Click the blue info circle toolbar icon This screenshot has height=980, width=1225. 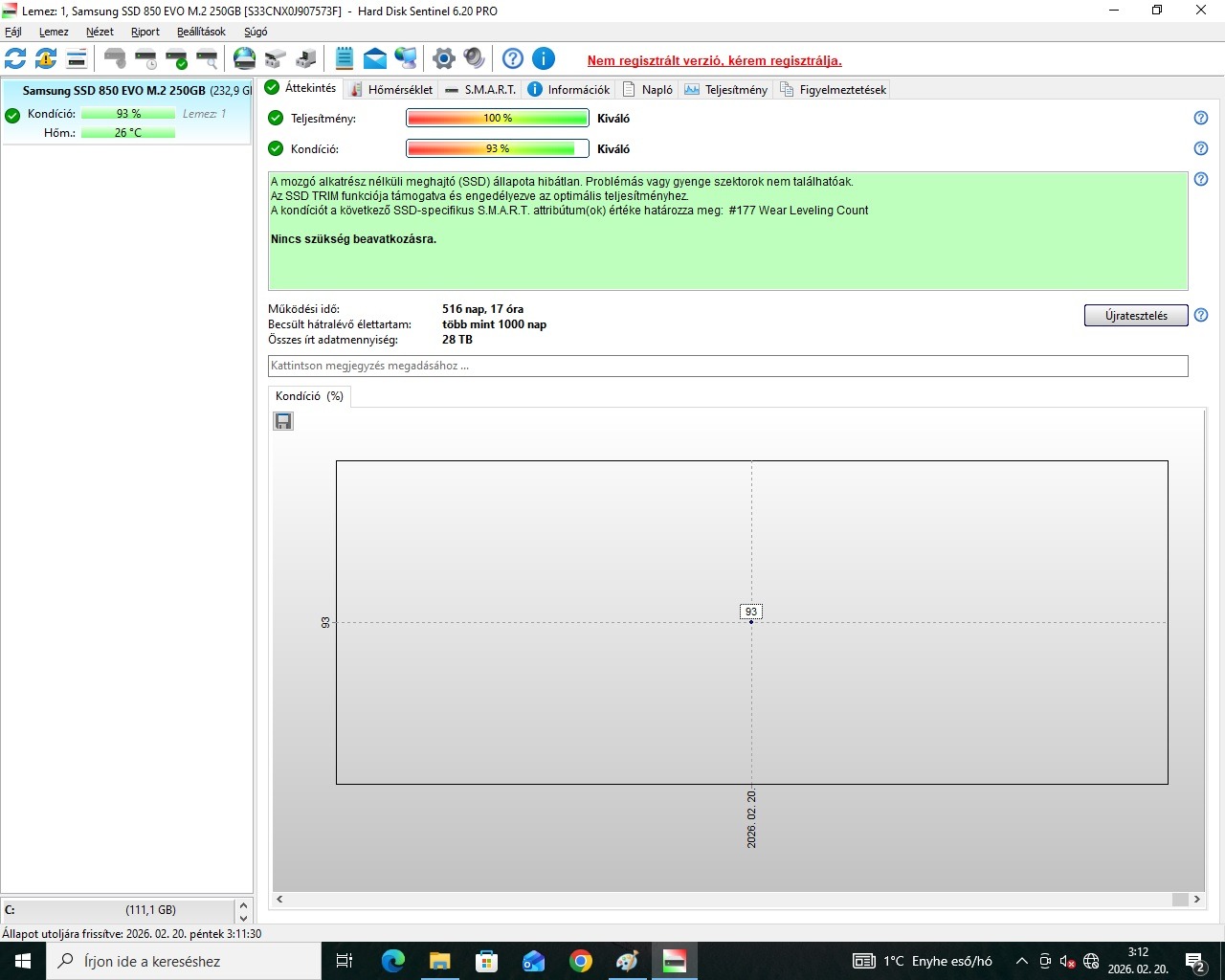(x=544, y=58)
